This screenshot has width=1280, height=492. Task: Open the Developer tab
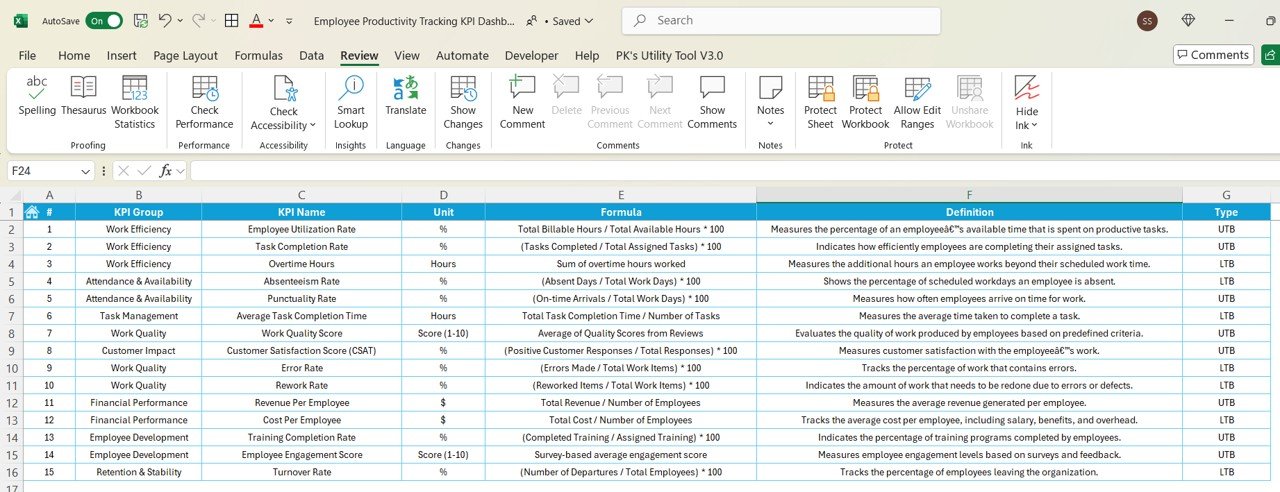(x=531, y=56)
